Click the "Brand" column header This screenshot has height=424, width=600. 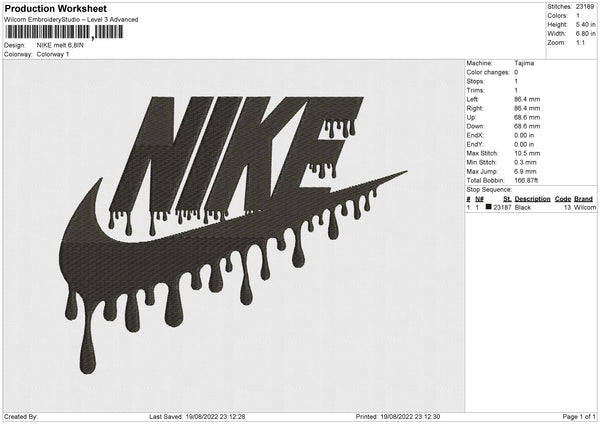click(583, 199)
